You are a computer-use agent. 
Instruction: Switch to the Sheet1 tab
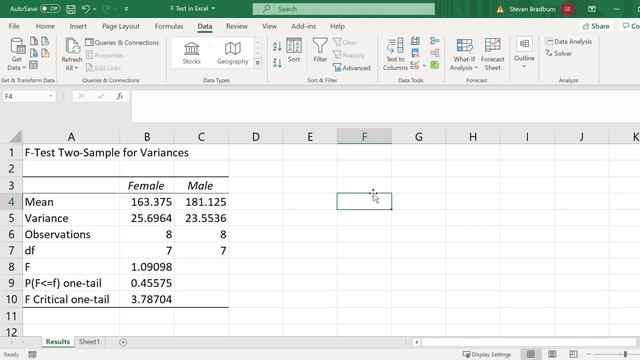[89, 342]
